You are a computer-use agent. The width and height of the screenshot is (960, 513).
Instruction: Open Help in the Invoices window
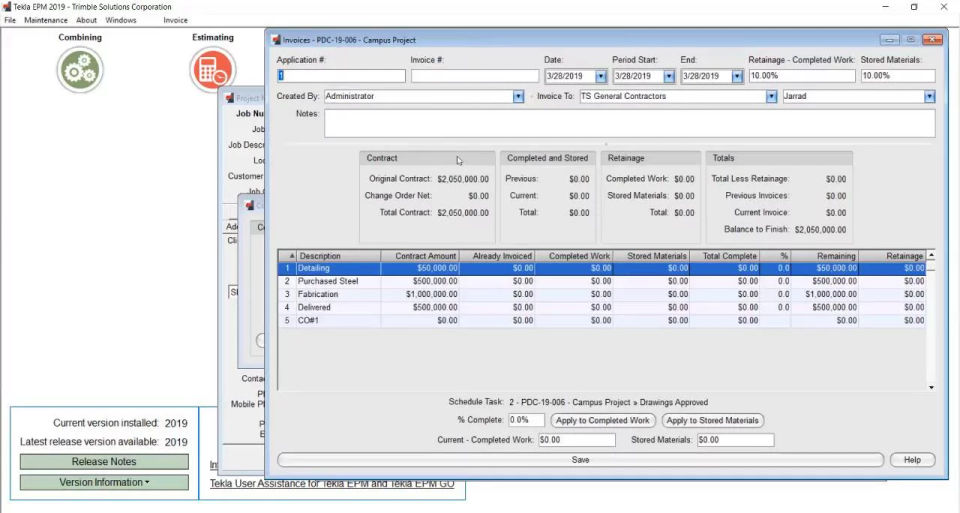tap(912, 460)
